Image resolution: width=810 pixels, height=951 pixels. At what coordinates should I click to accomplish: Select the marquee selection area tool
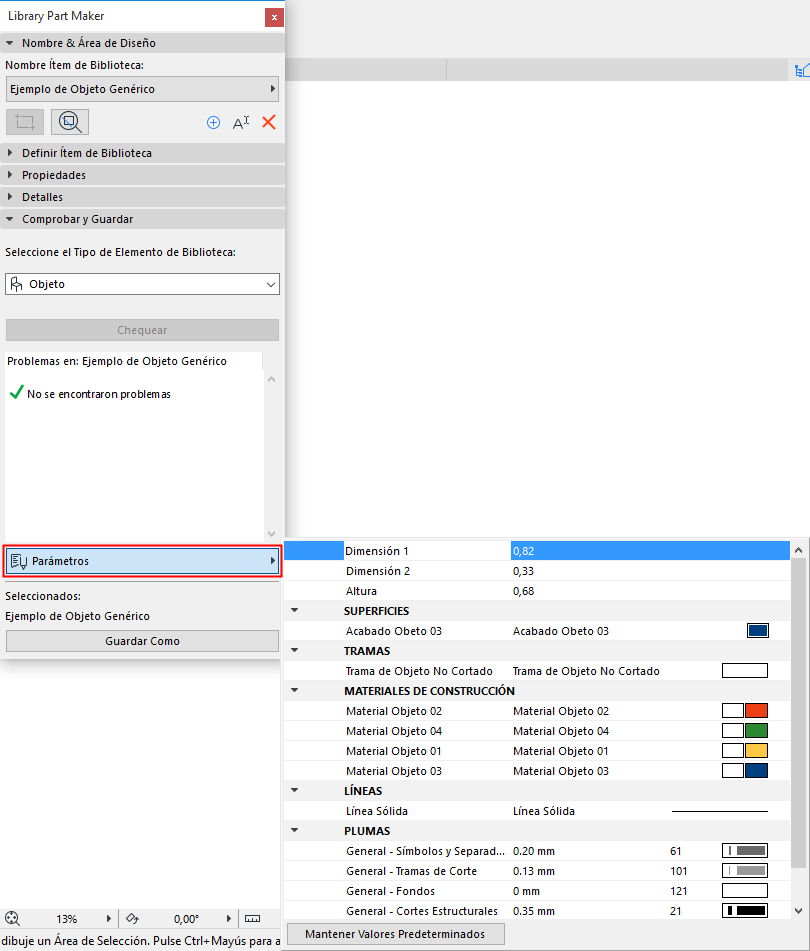(24, 121)
